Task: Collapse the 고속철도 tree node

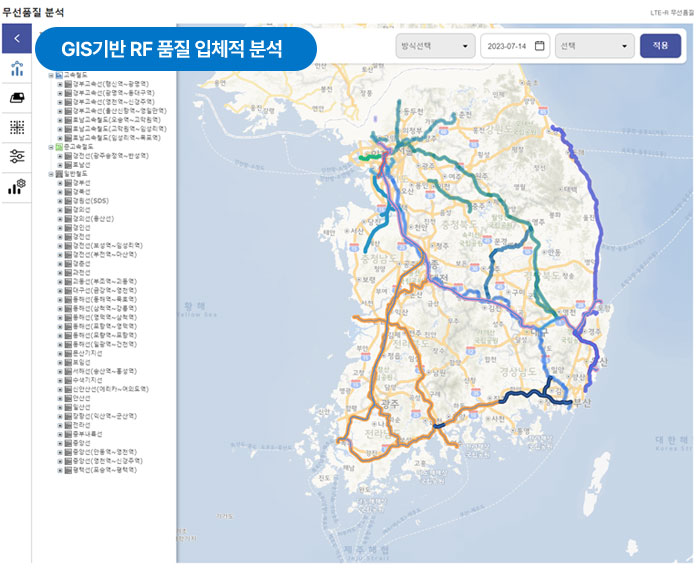Action: 51,74
